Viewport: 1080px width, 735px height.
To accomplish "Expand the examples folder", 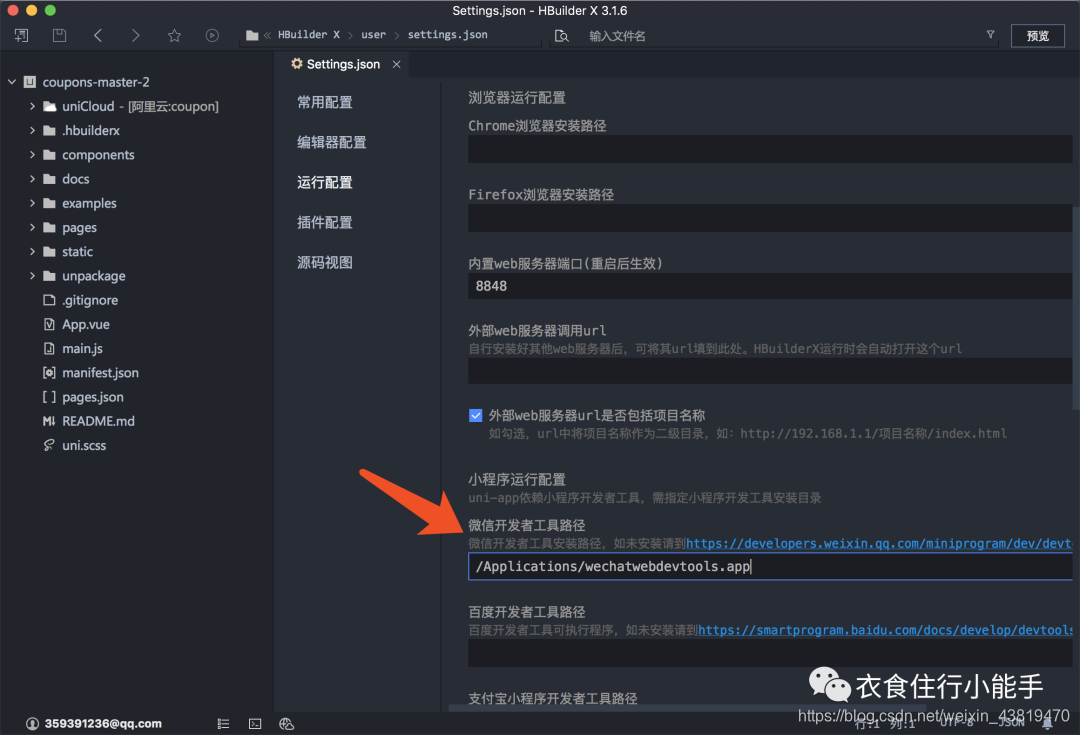I will click(32, 203).
